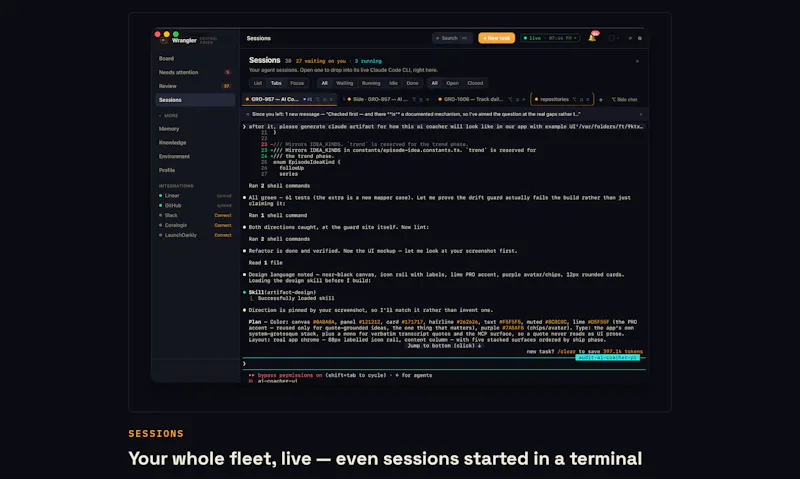Expand the 'Read 1 file' entry
Screen dimensions: 800x479
click(x=265, y=263)
